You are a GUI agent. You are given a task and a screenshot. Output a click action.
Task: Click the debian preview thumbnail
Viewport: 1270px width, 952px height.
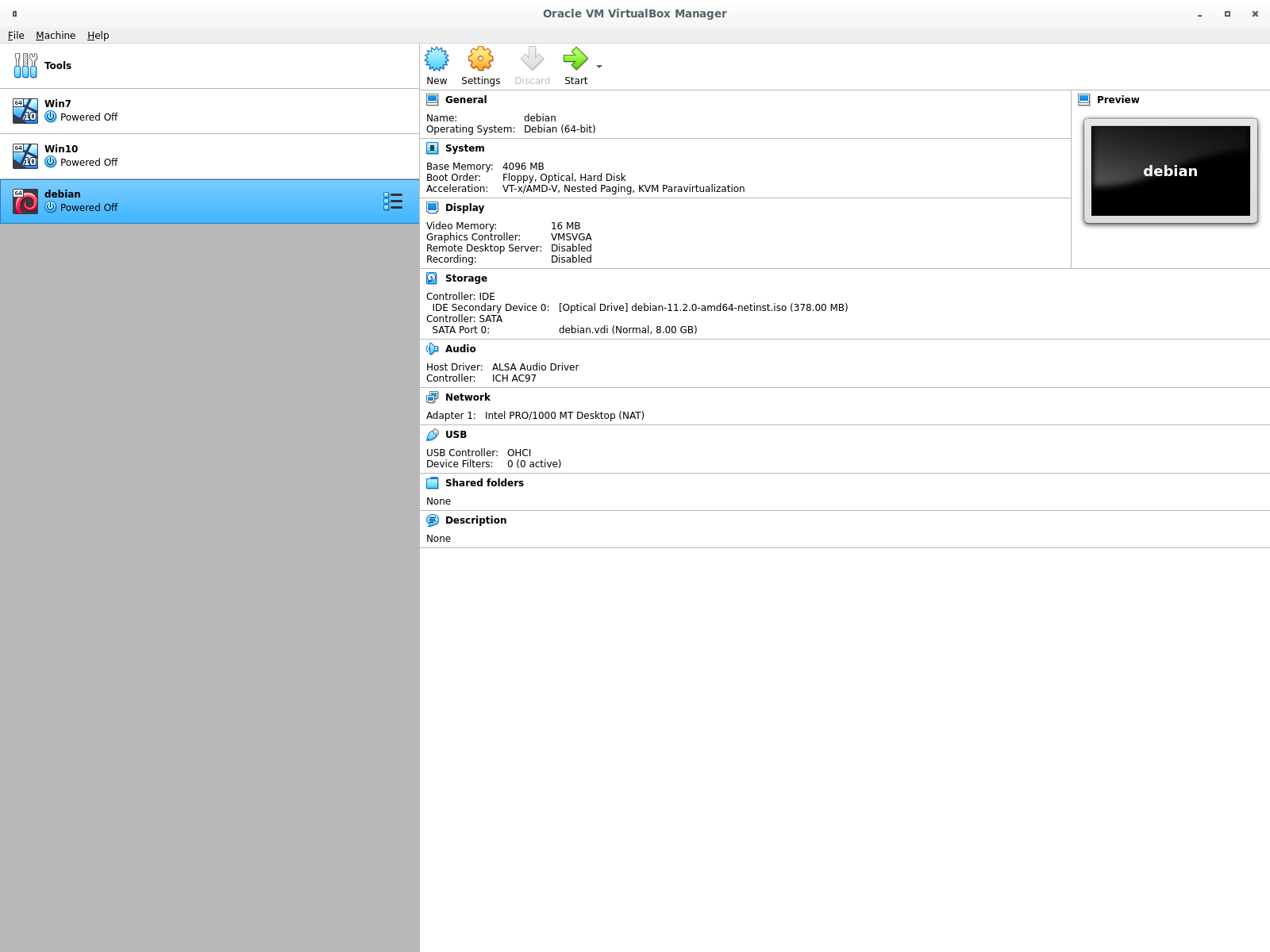pyautogui.click(x=1170, y=171)
